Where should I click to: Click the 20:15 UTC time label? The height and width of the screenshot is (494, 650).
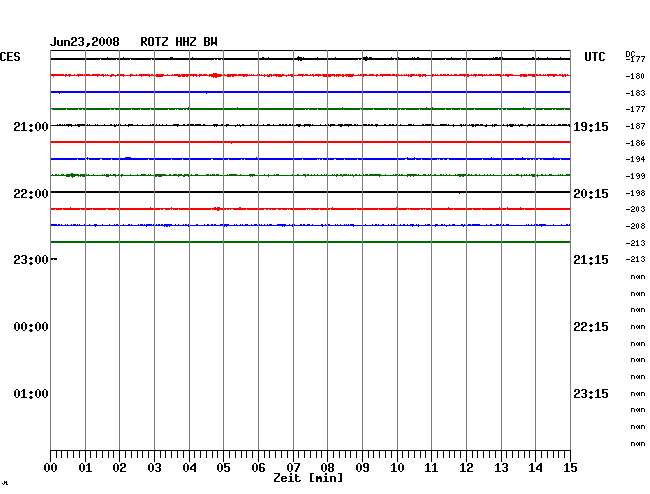591,194
